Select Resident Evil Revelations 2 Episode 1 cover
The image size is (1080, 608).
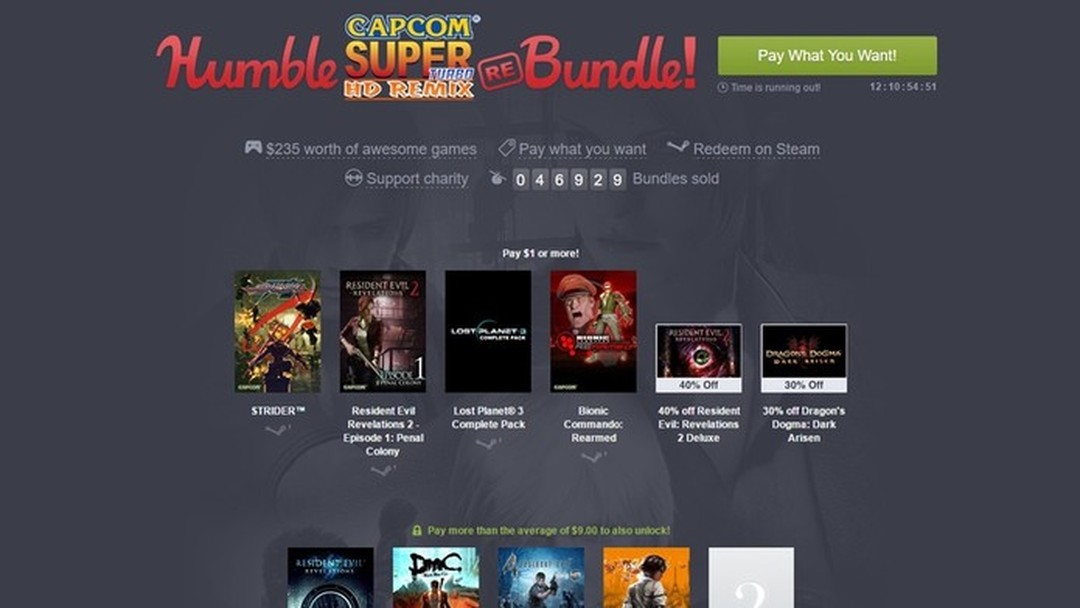coord(383,331)
